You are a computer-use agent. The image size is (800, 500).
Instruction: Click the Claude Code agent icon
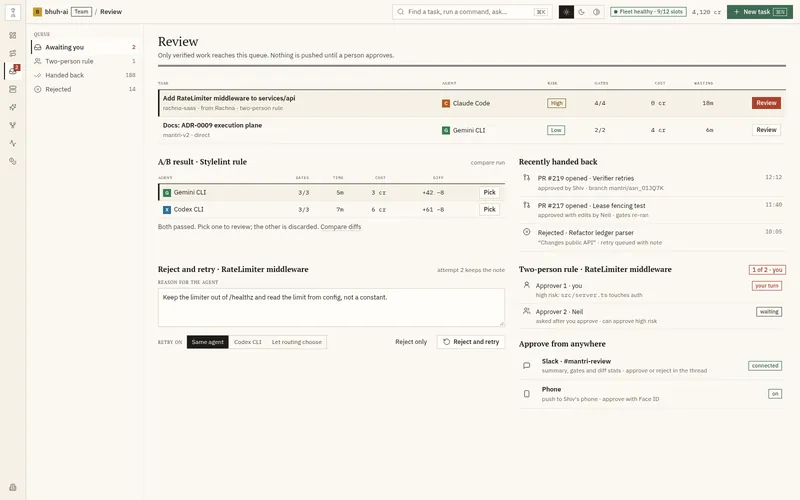[x=445, y=103]
